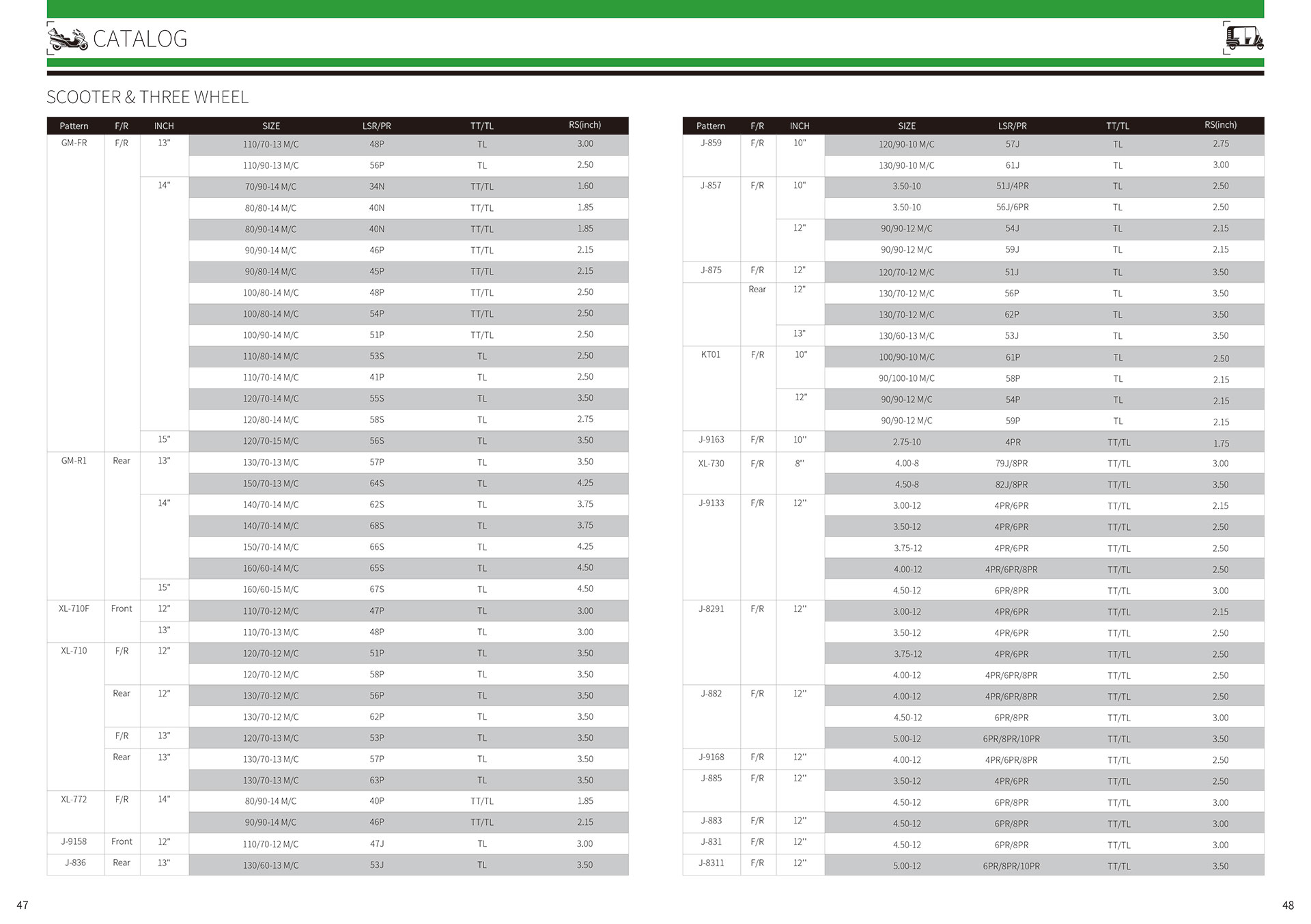Click the CATALOG heading text
The width and height of the screenshot is (1311, 924).
click(x=140, y=39)
